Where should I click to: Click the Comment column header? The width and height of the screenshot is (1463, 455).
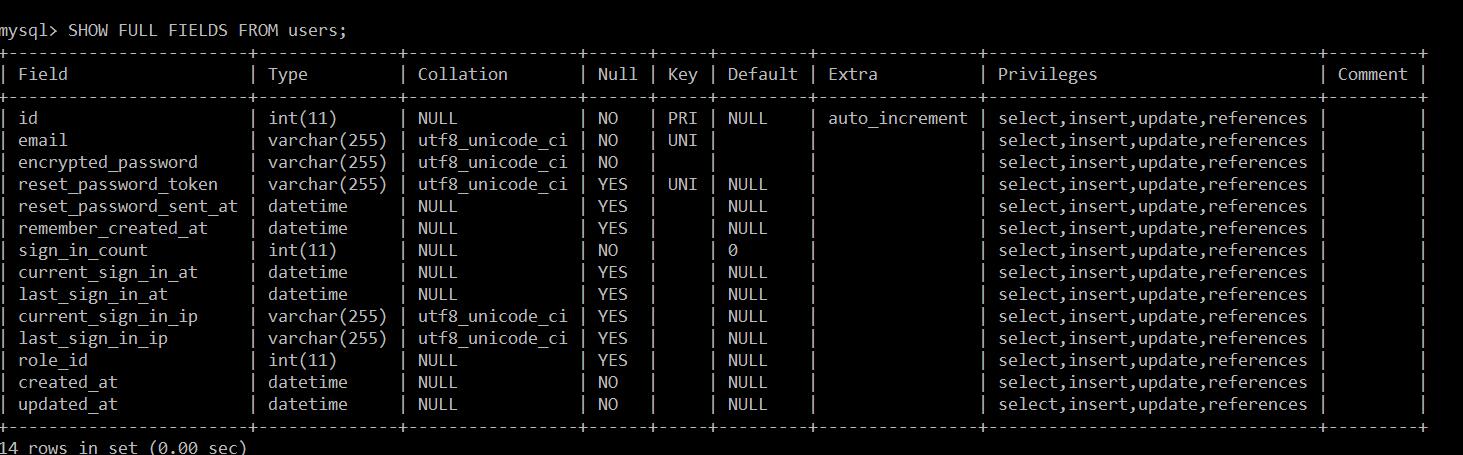tap(1372, 74)
